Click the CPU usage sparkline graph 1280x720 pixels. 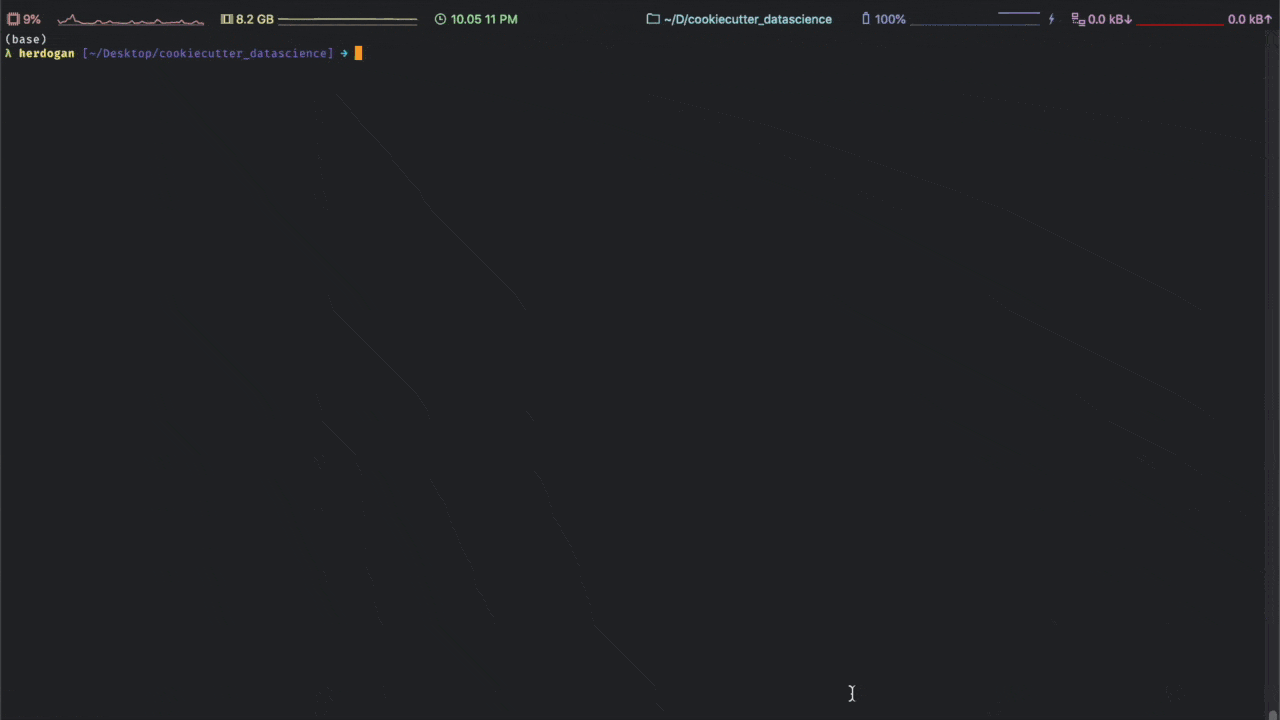pyautogui.click(x=131, y=20)
